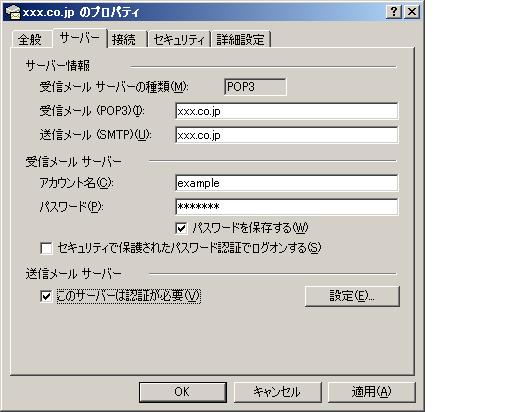The image size is (512, 412).
Task: Select the サーバー tab
Action: 79,38
